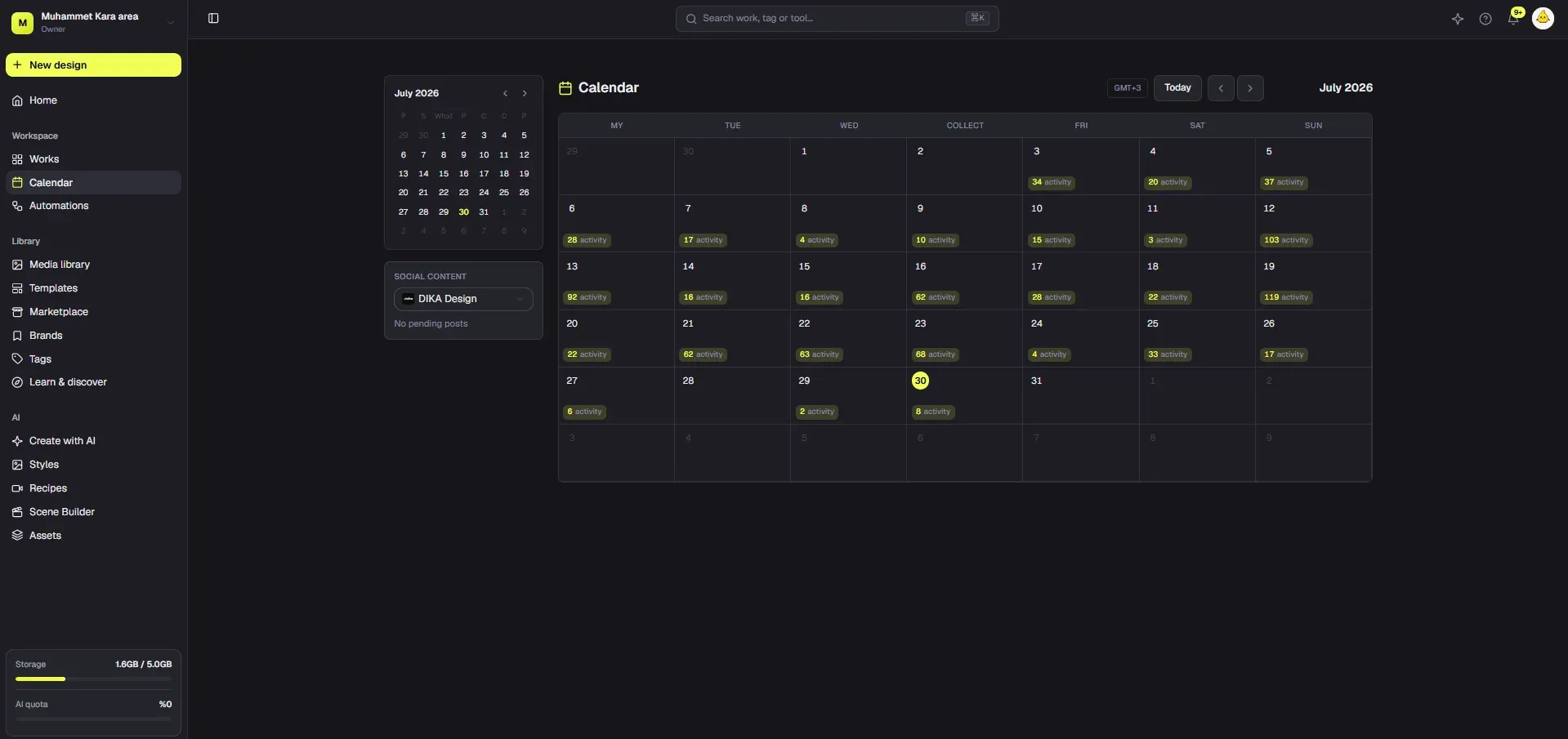The image size is (1568, 739).
Task: Open the 92 activity badge on July 13
Action: pyautogui.click(x=587, y=297)
